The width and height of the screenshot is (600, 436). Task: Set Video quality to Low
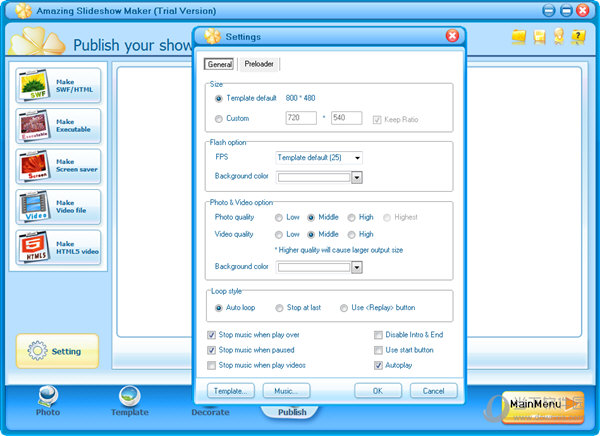pyautogui.click(x=279, y=235)
